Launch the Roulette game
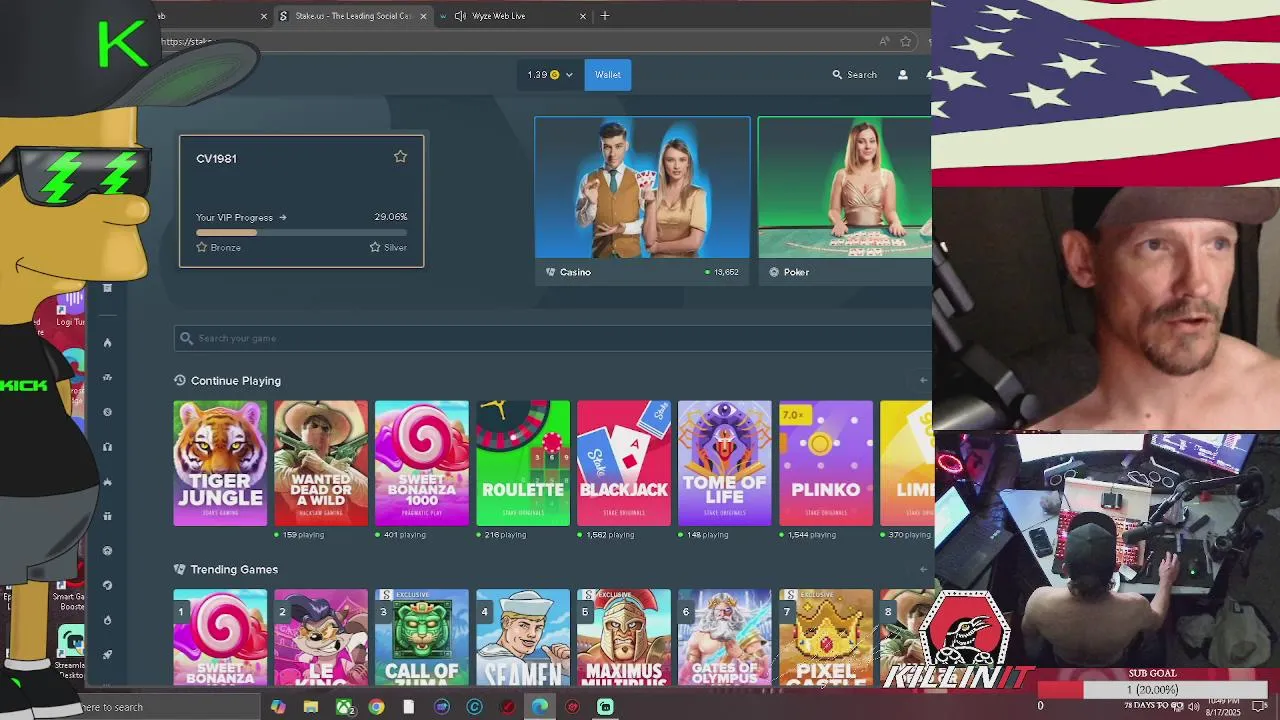The image size is (1280, 720). (x=523, y=463)
